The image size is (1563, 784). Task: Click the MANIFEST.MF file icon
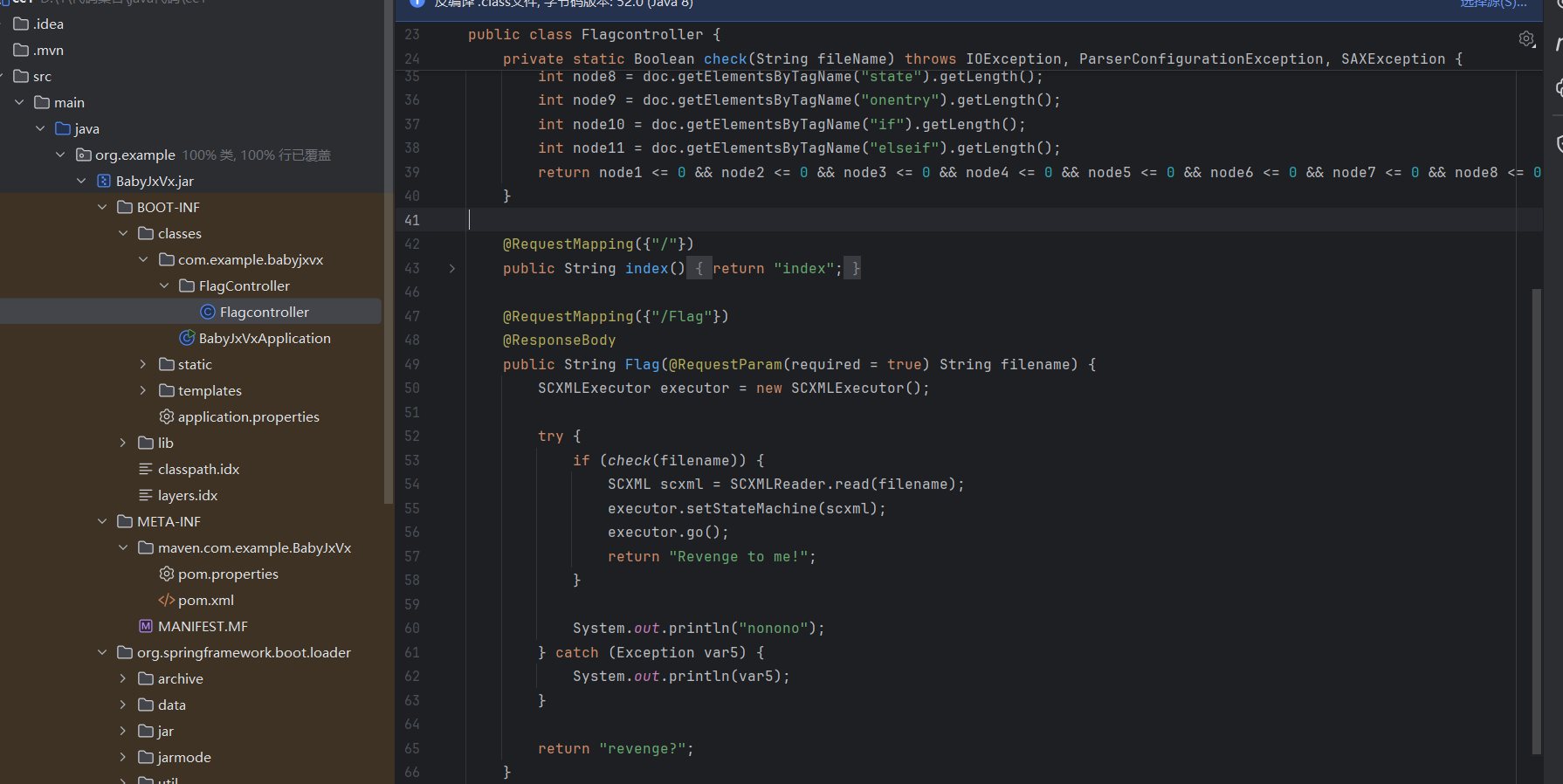[146, 626]
